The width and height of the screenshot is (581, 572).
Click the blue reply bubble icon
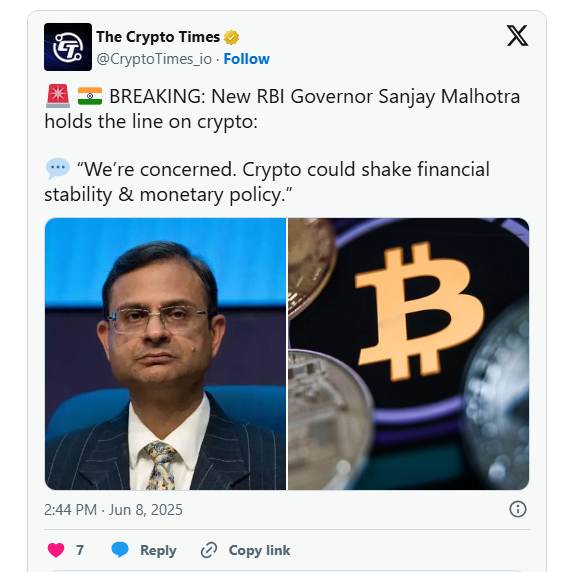tap(120, 550)
